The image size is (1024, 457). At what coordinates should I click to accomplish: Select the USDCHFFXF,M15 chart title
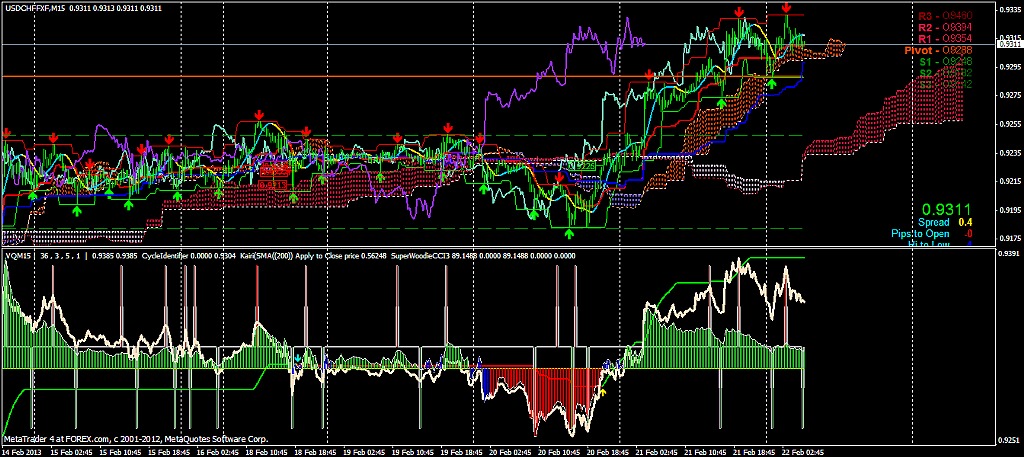[x=36, y=7]
